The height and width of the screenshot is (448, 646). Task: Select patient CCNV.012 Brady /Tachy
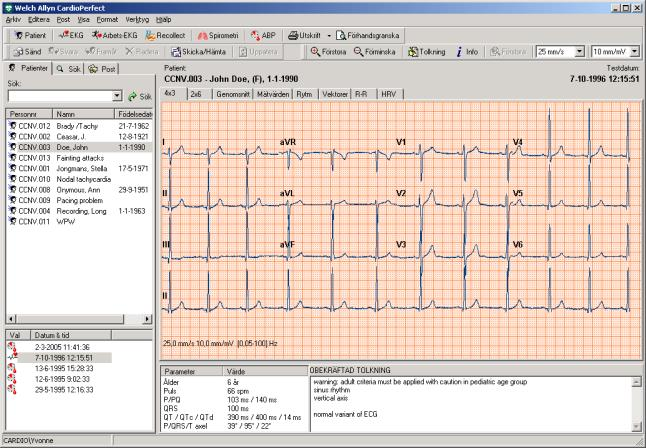79,126
